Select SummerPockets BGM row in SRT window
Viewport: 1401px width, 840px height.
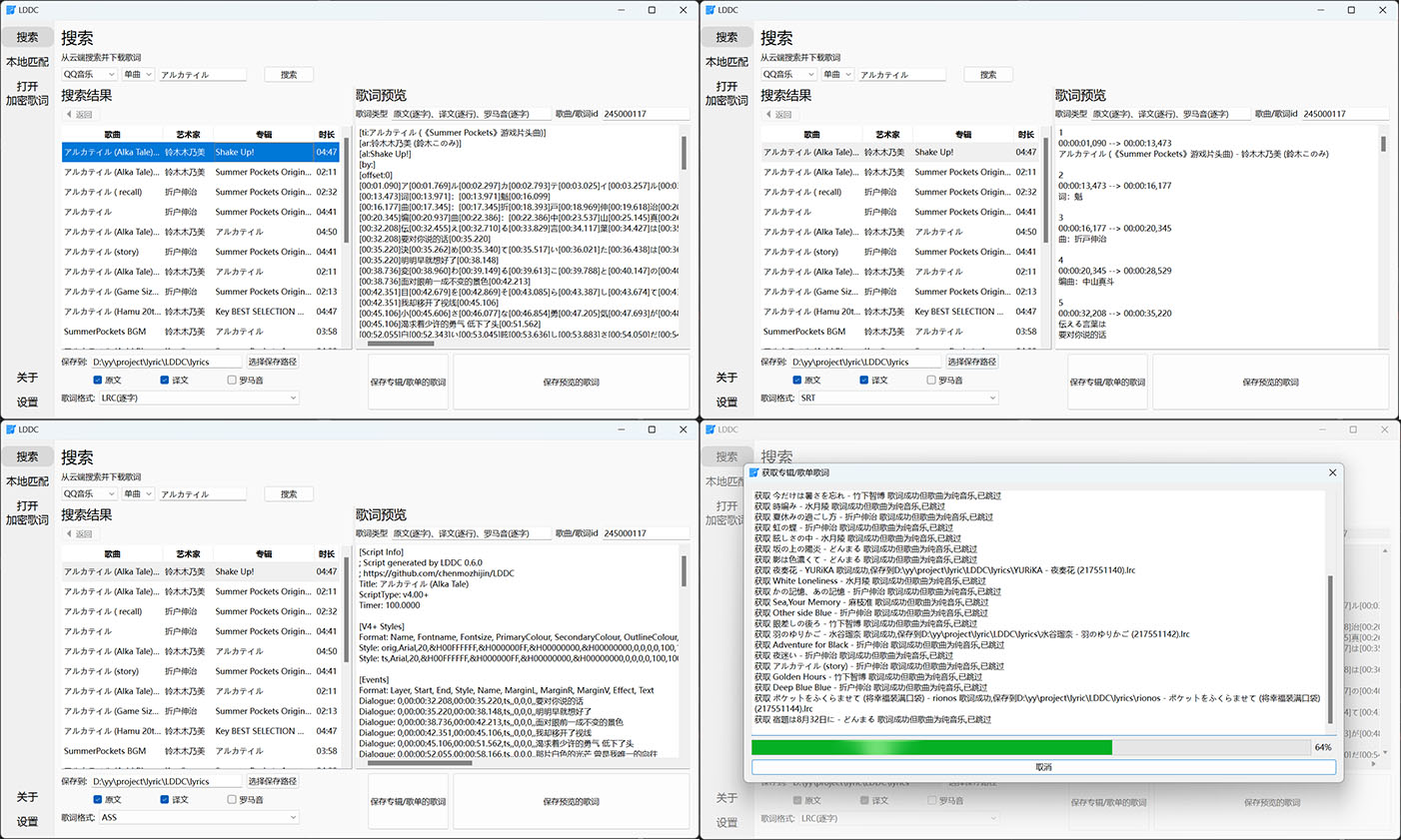point(900,332)
